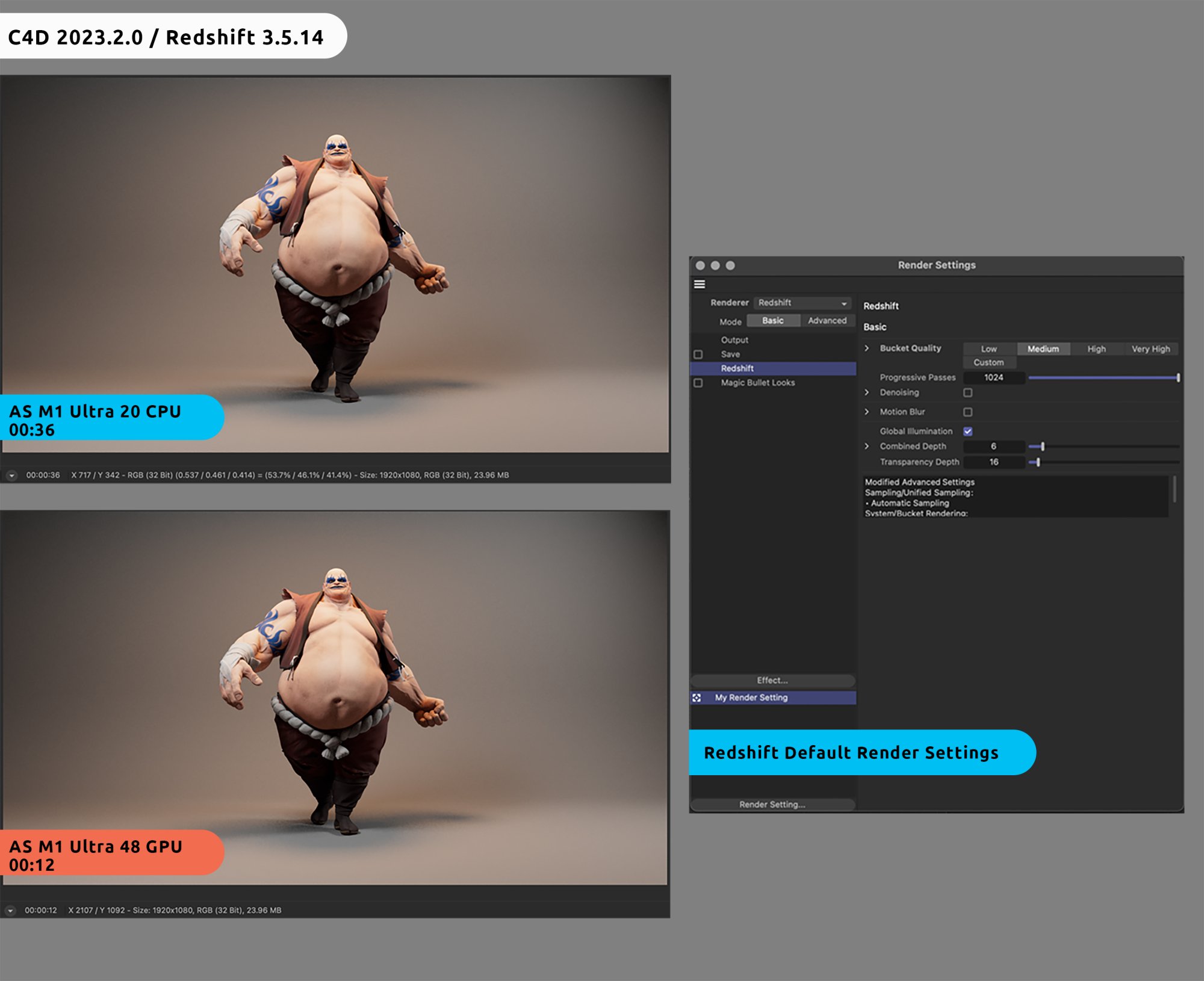Select the Save settings entry
Viewport: 1204px width, 981px height.
(730, 354)
